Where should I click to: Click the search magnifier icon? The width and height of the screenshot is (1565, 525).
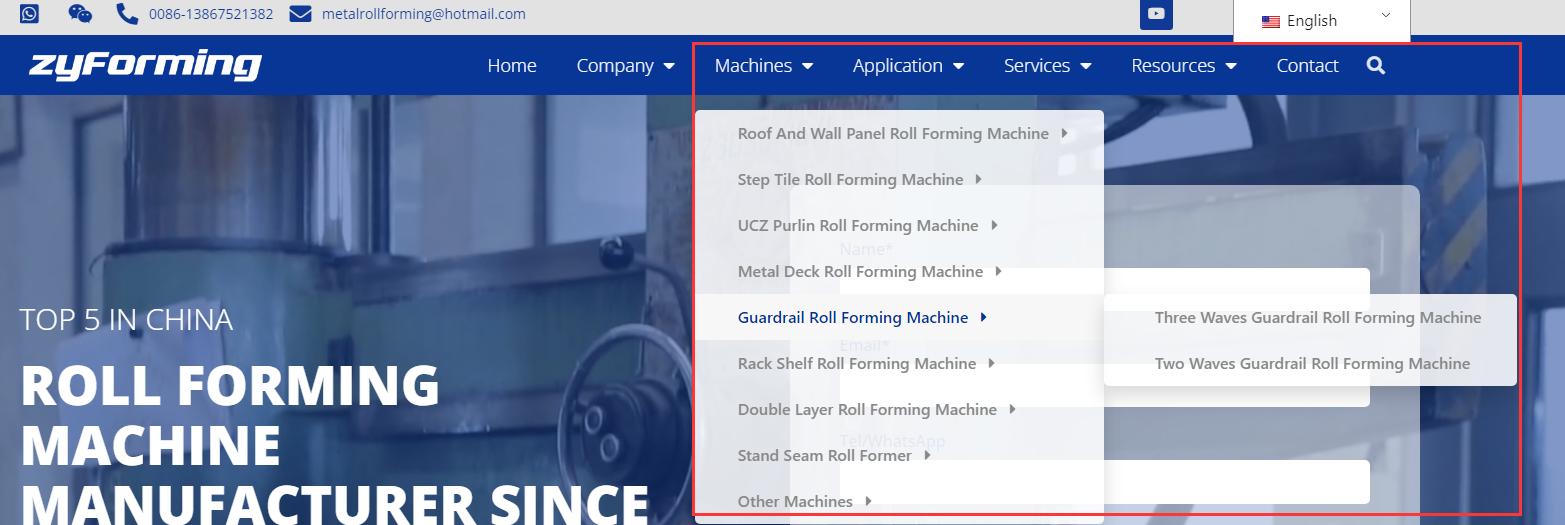pyautogui.click(x=1375, y=66)
